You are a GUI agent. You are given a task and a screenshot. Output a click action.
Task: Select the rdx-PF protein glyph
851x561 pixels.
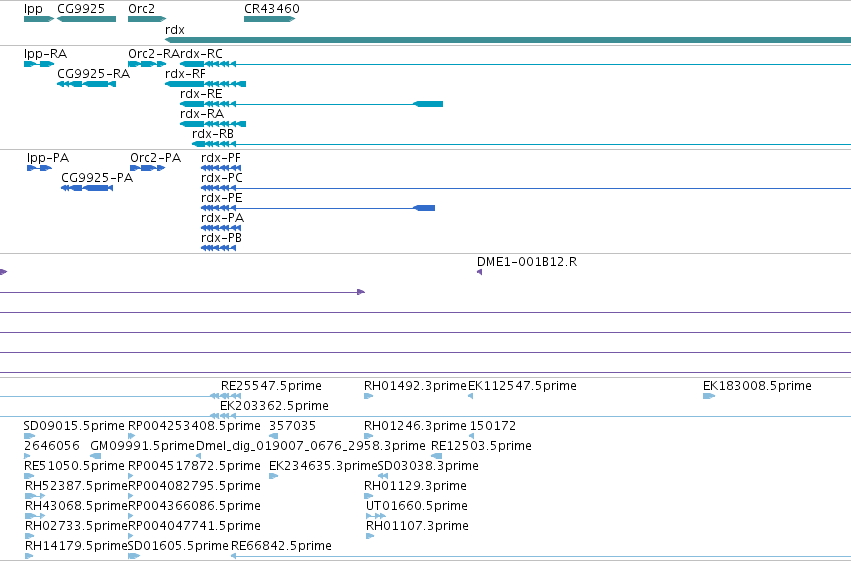221,168
